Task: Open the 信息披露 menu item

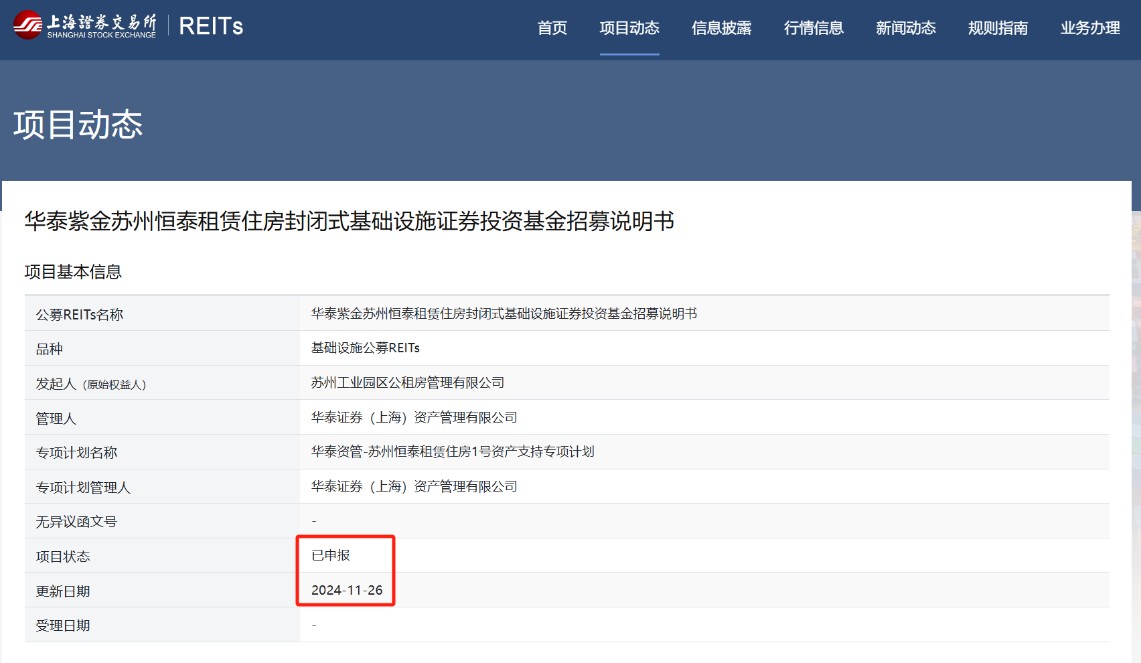Action: click(x=721, y=28)
